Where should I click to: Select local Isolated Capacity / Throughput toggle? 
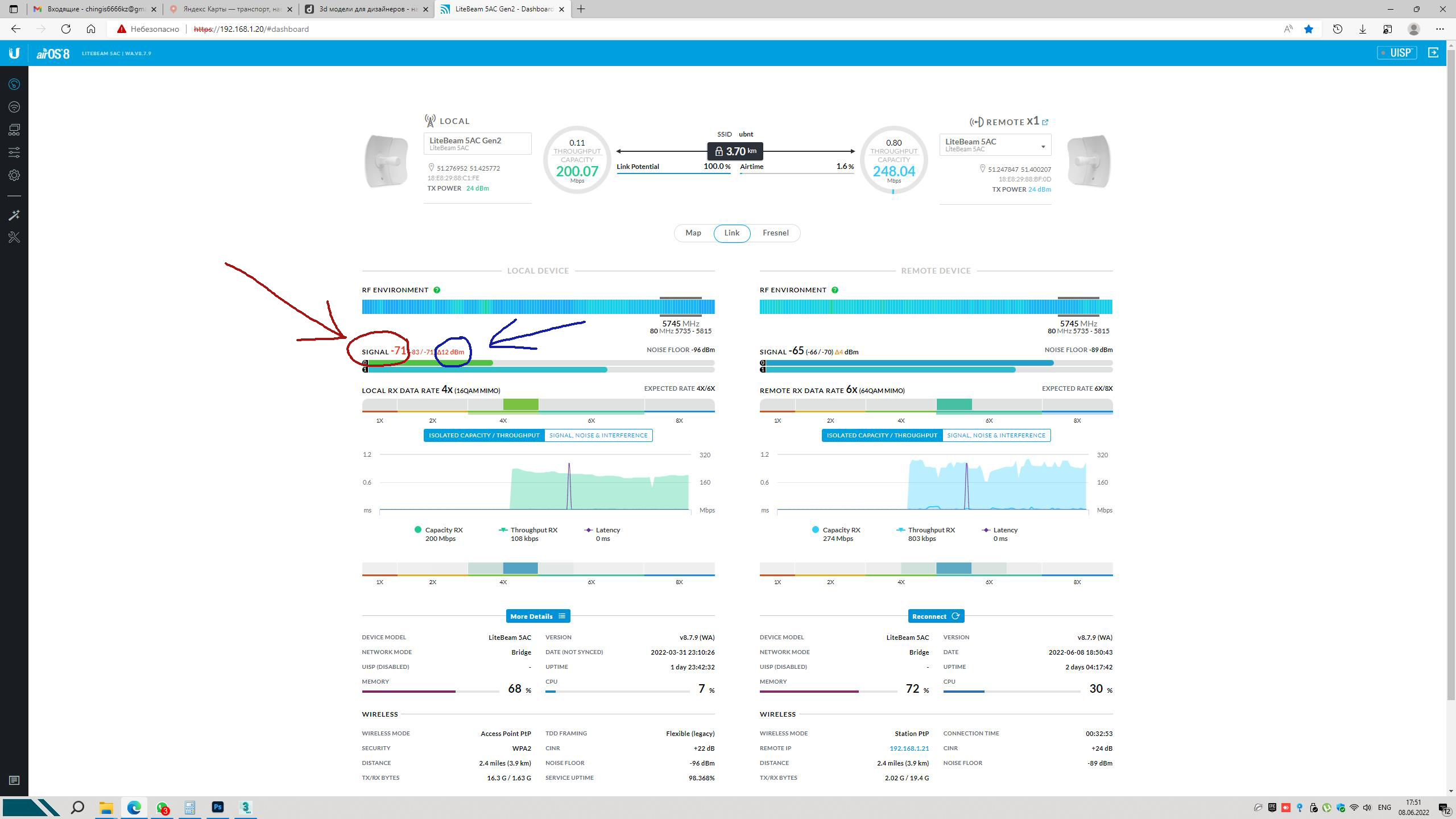click(484, 435)
